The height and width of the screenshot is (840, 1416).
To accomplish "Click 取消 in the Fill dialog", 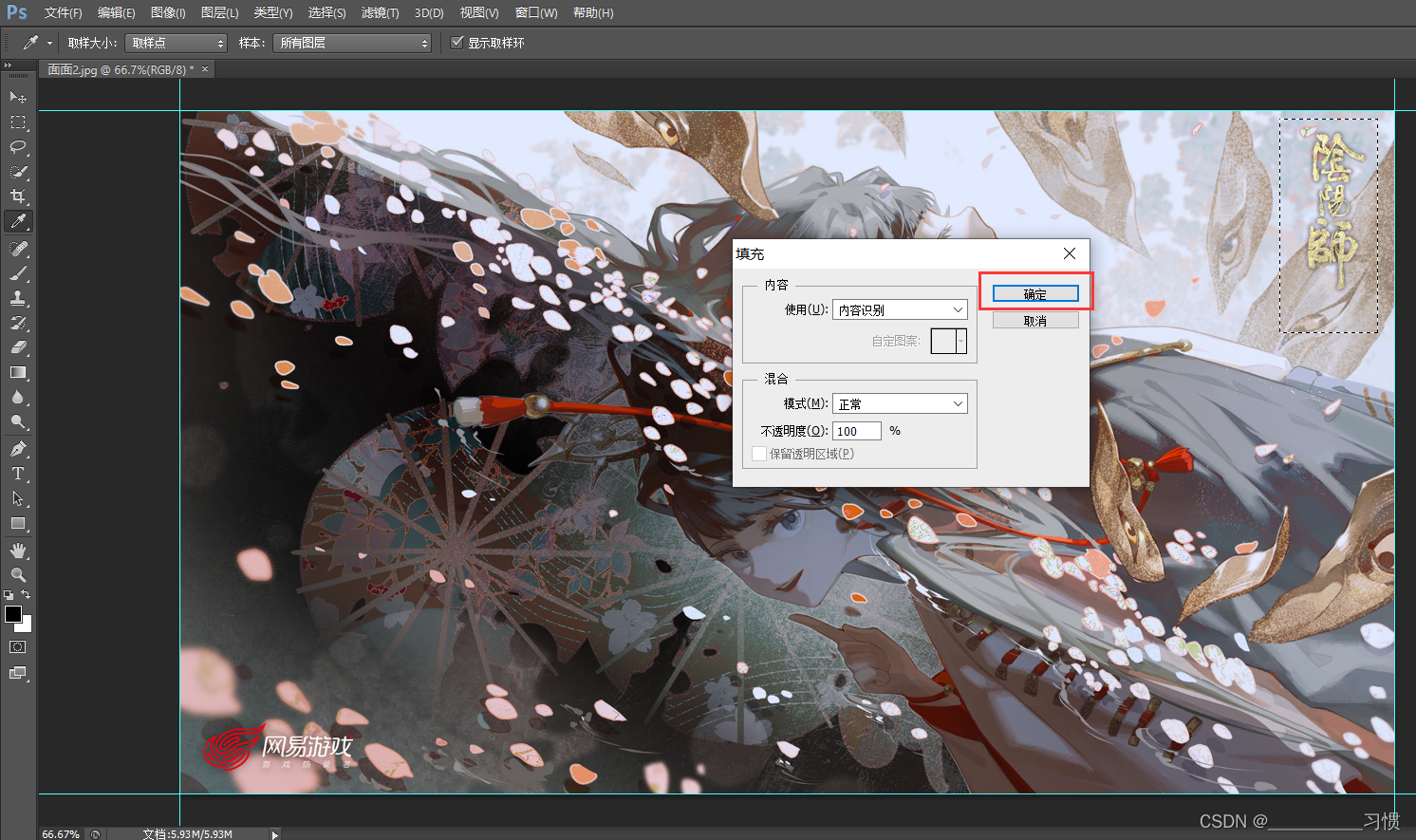I will [x=1035, y=321].
